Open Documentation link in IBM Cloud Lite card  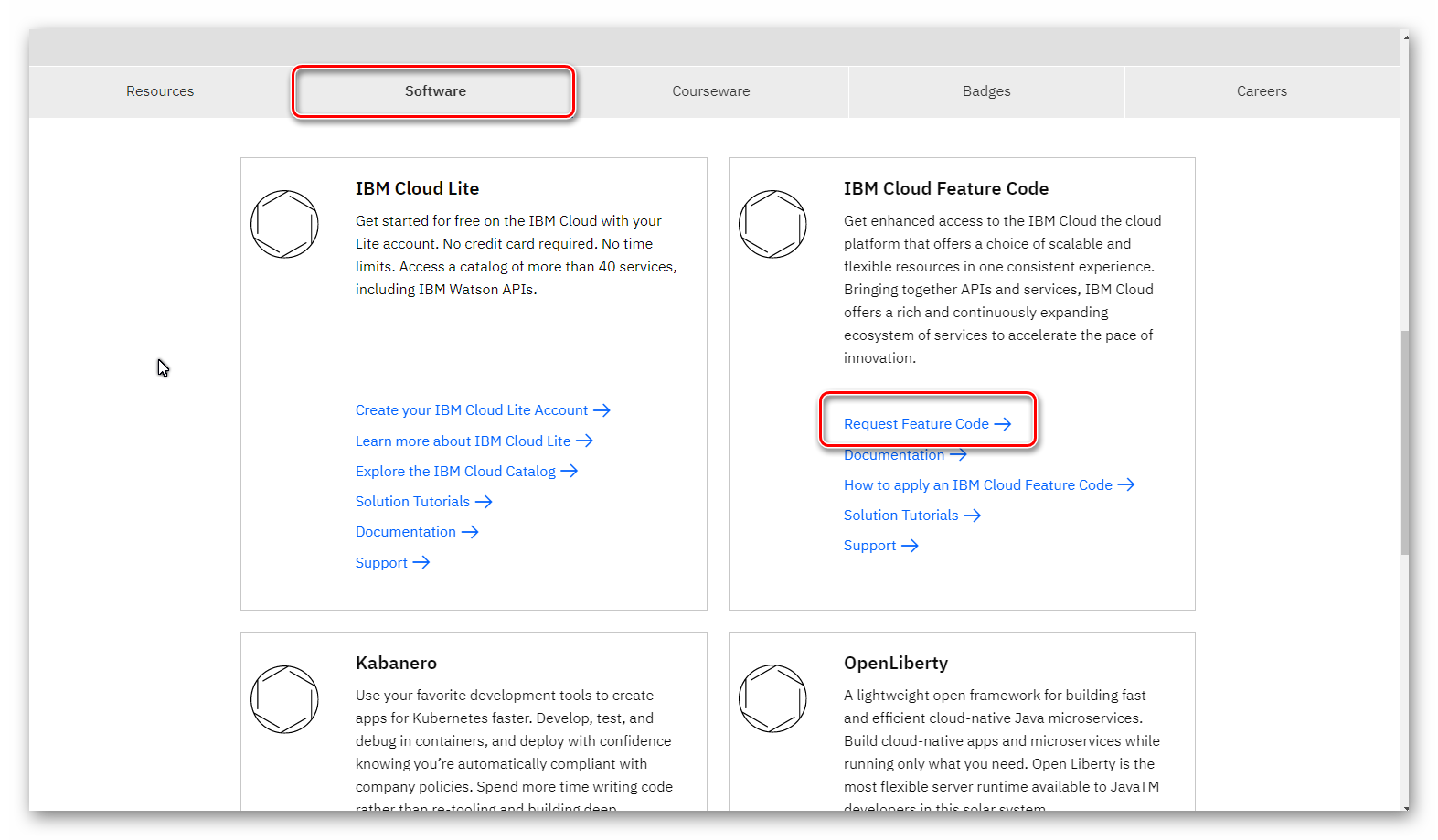[x=406, y=532]
